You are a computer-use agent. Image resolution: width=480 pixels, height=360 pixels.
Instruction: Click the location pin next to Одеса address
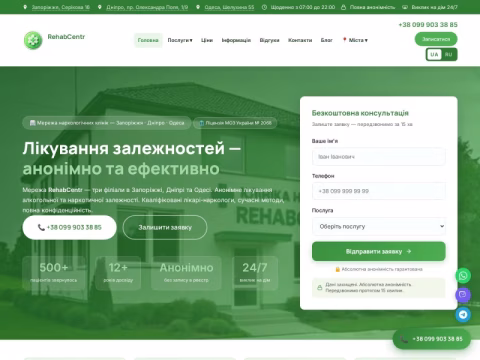point(198,7)
